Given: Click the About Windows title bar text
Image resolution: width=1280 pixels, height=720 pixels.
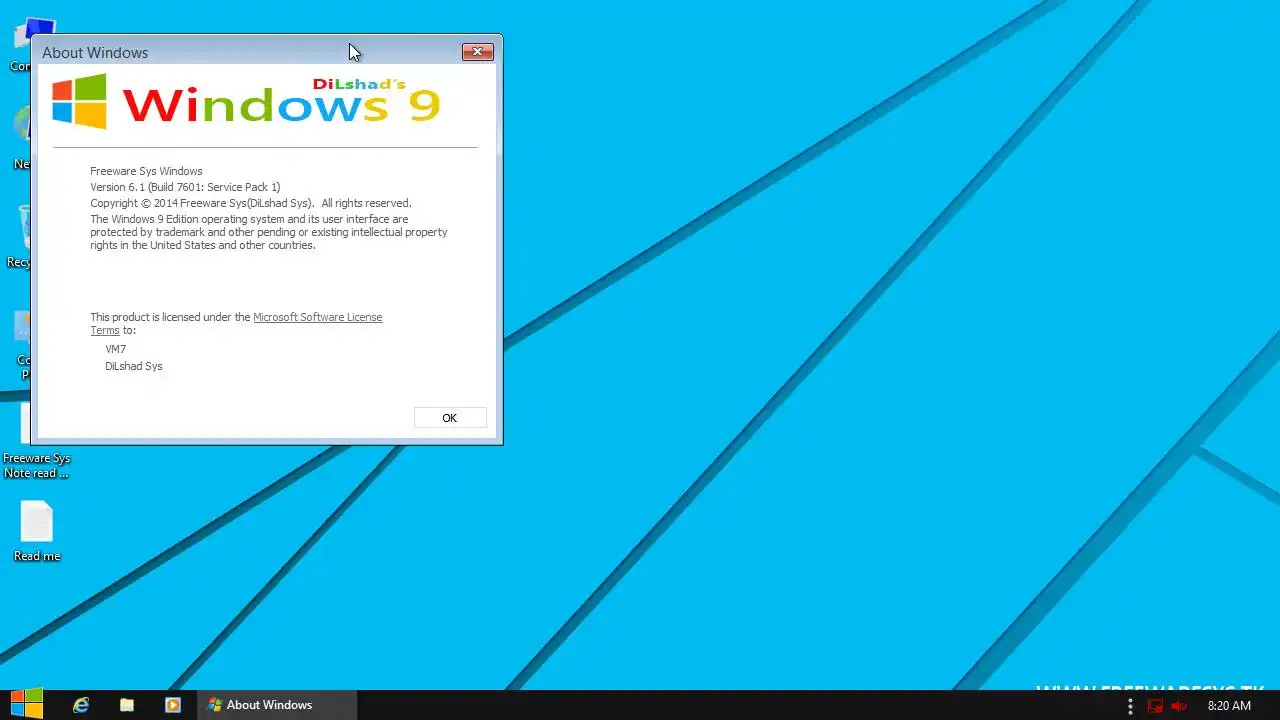Looking at the screenshot, I should (95, 53).
